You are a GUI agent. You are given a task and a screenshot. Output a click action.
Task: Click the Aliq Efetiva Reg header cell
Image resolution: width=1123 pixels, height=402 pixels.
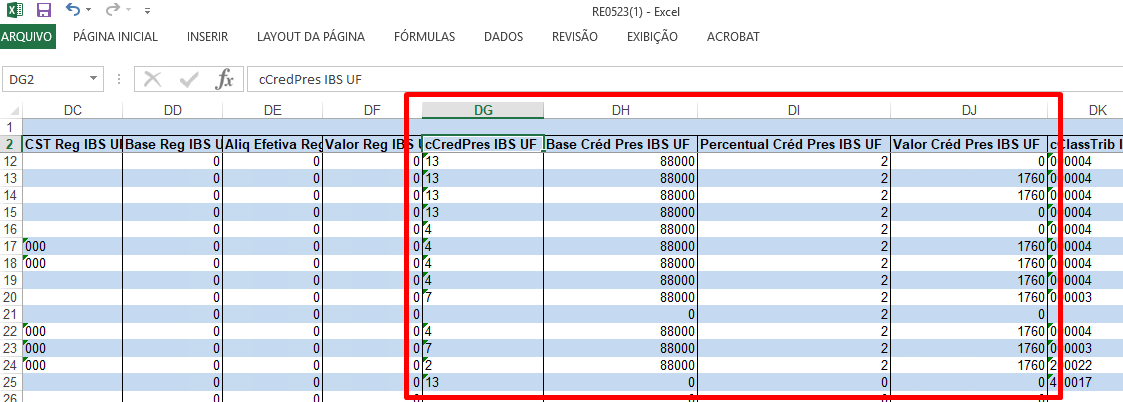[x=273, y=144]
